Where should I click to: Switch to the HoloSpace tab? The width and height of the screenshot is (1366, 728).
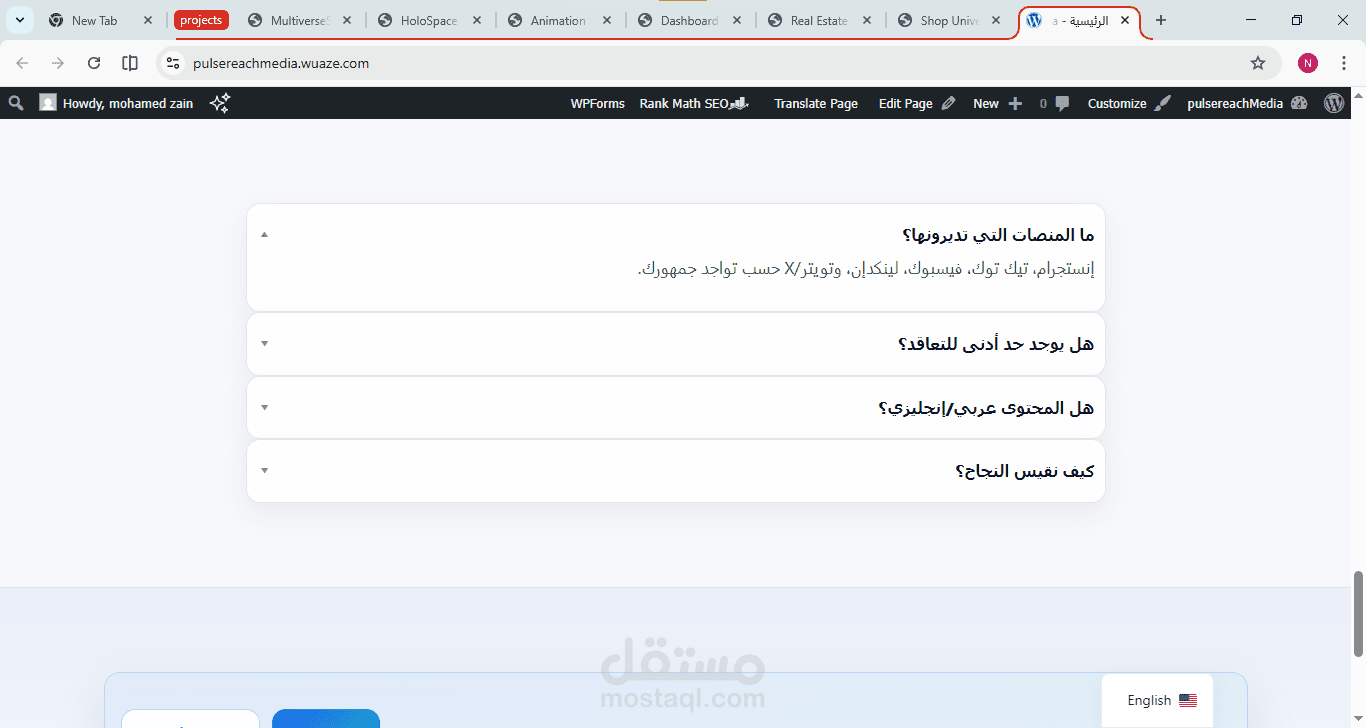pyautogui.click(x=430, y=20)
